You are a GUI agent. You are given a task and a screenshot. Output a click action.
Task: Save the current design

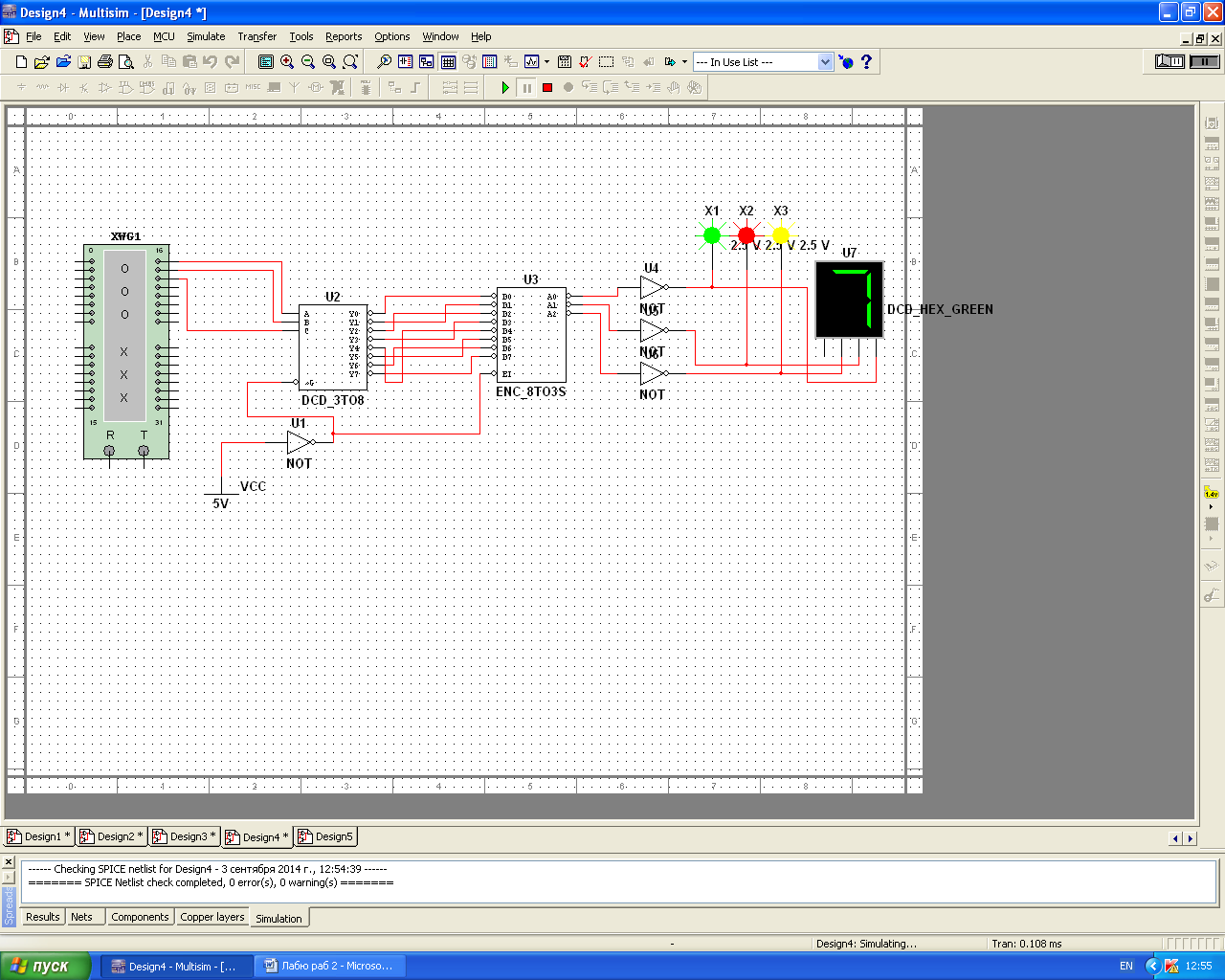84,61
